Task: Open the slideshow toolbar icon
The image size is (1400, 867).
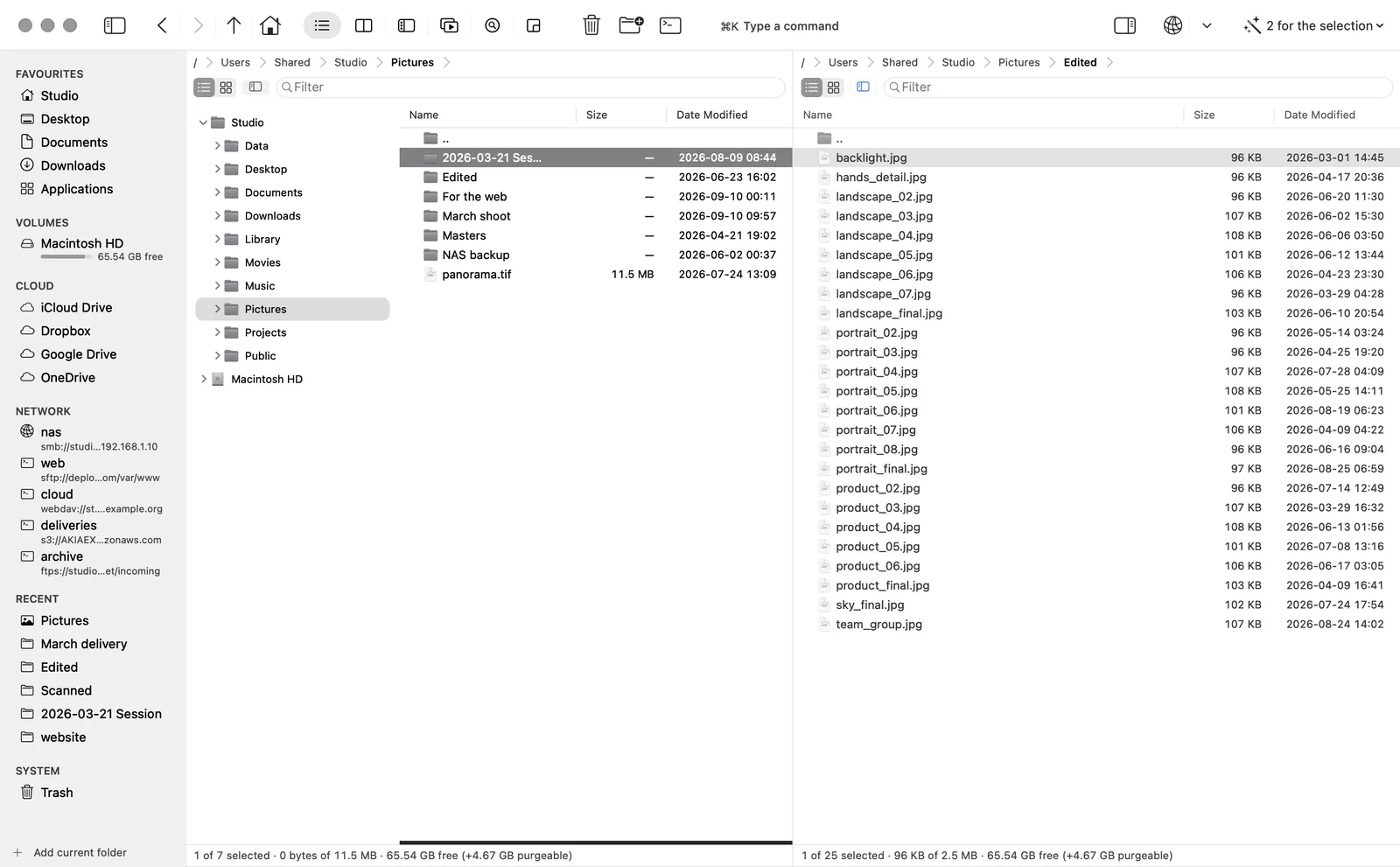Action: 450,25
